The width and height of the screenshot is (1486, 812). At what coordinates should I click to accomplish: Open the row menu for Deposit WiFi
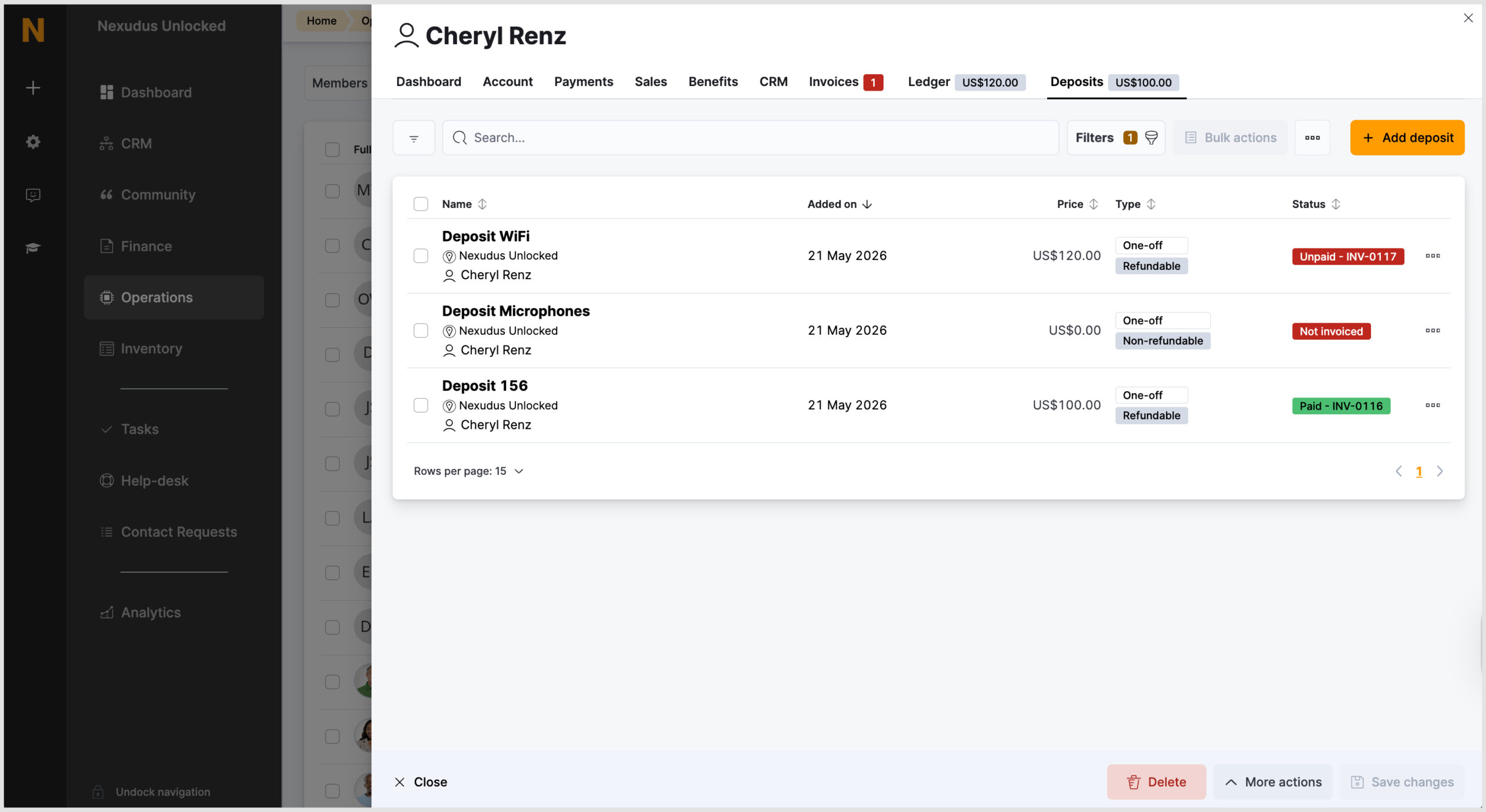tap(1433, 256)
